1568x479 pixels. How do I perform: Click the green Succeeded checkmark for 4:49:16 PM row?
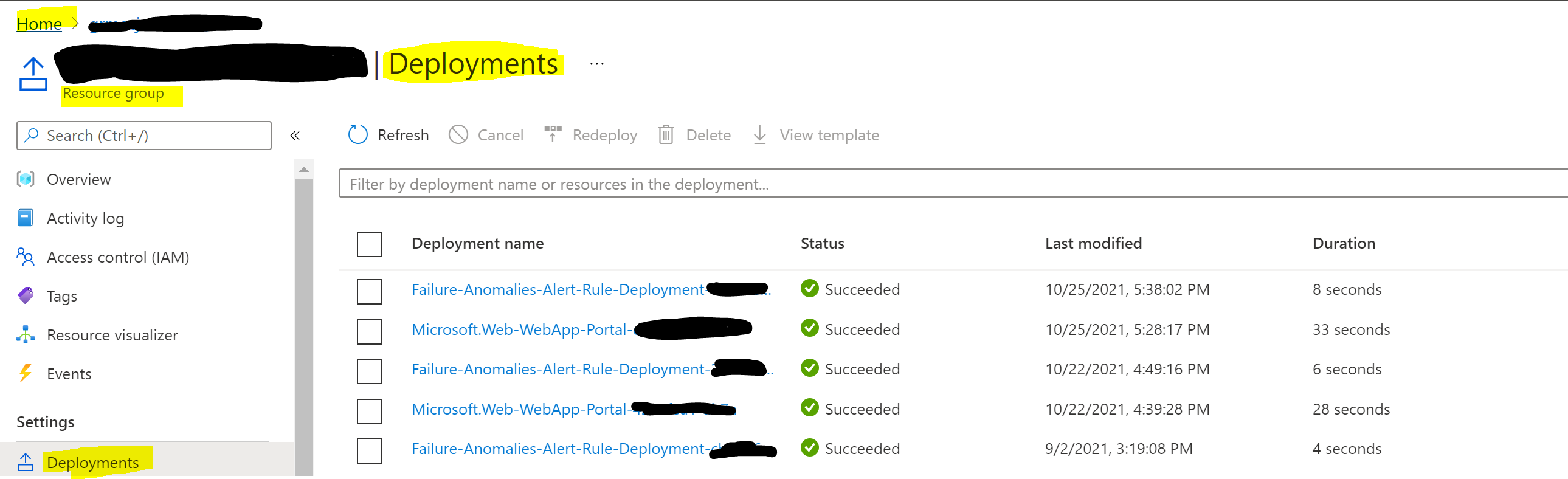(x=810, y=368)
